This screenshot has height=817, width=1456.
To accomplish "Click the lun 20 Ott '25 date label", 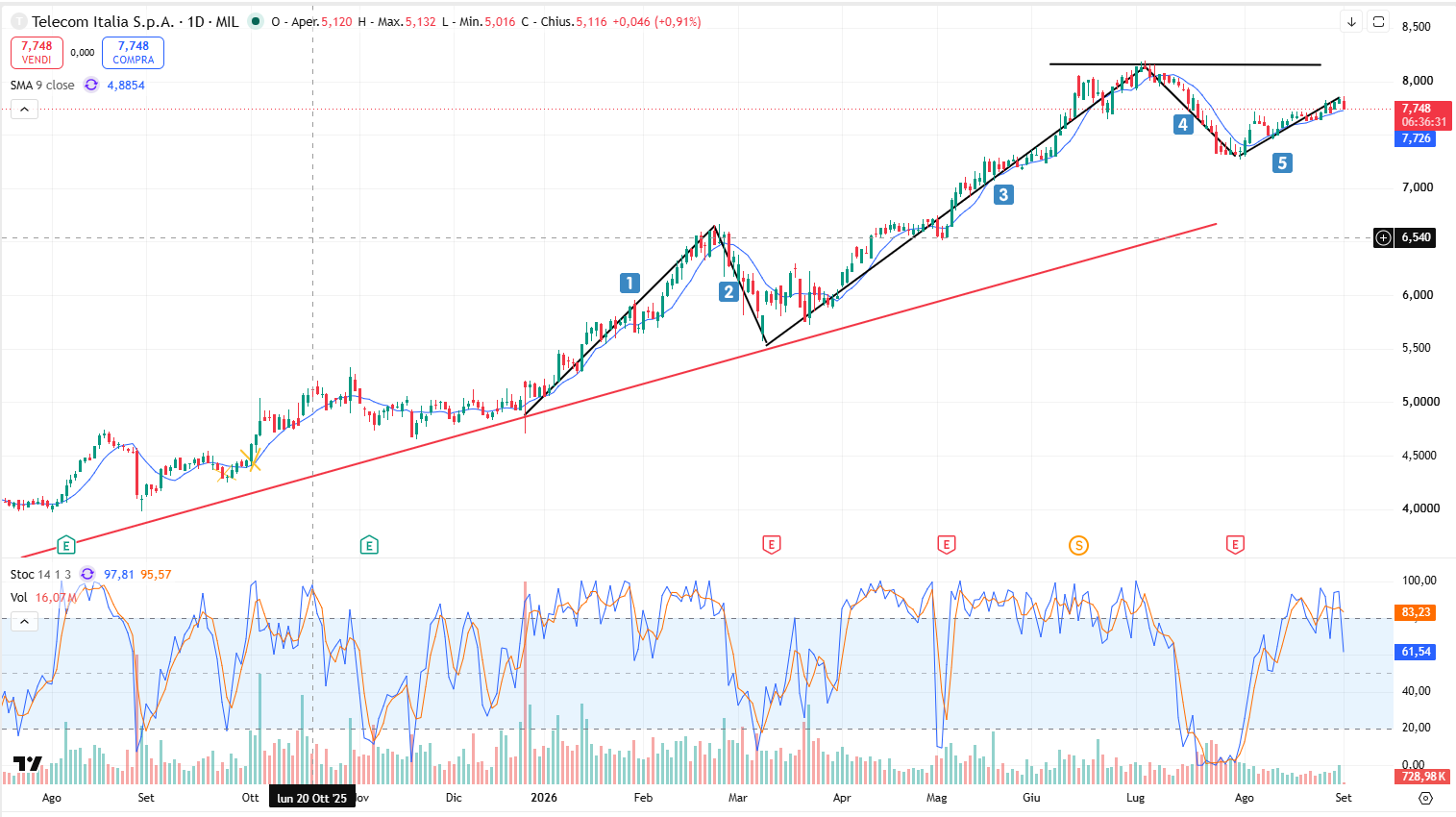I will tap(312, 798).
